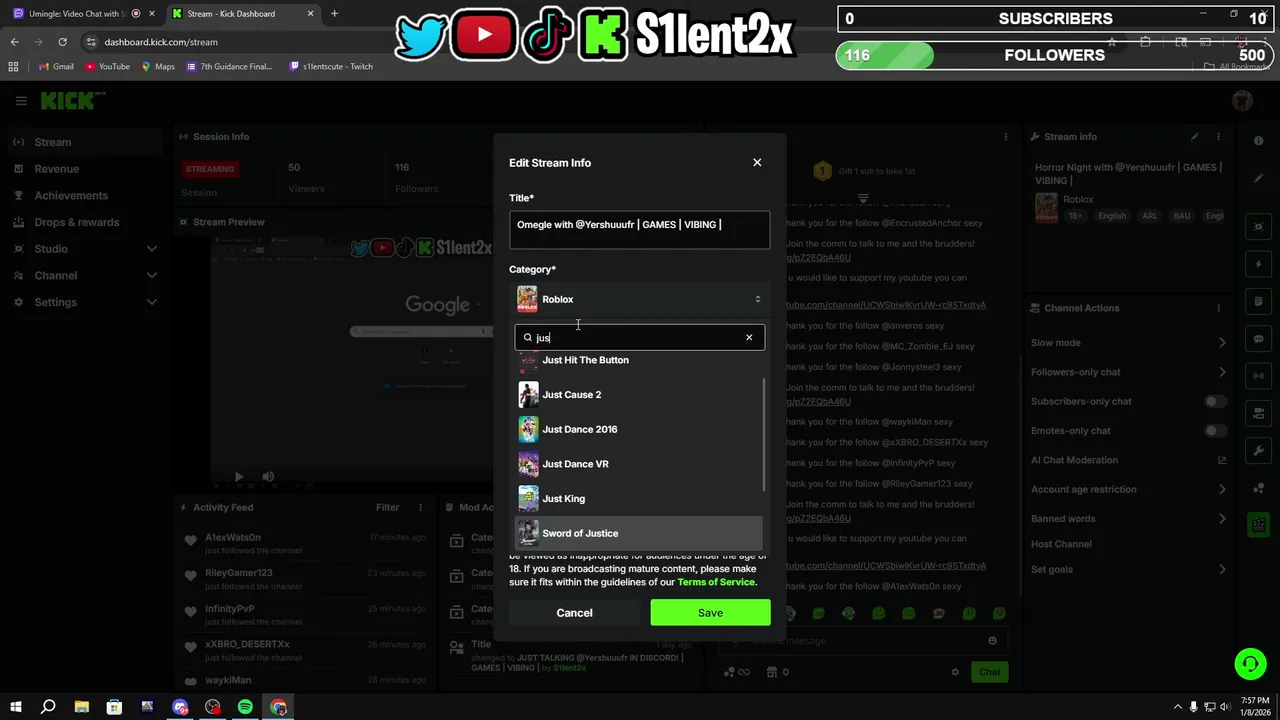Select Just Hit The Button result
1280x720 pixels.
[x=638, y=361]
